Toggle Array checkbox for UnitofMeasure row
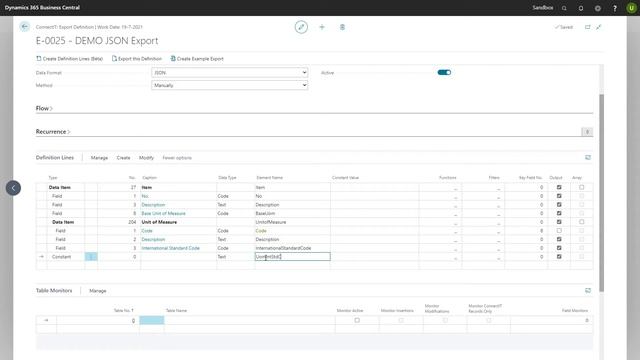The height and width of the screenshot is (360, 640). point(582,222)
